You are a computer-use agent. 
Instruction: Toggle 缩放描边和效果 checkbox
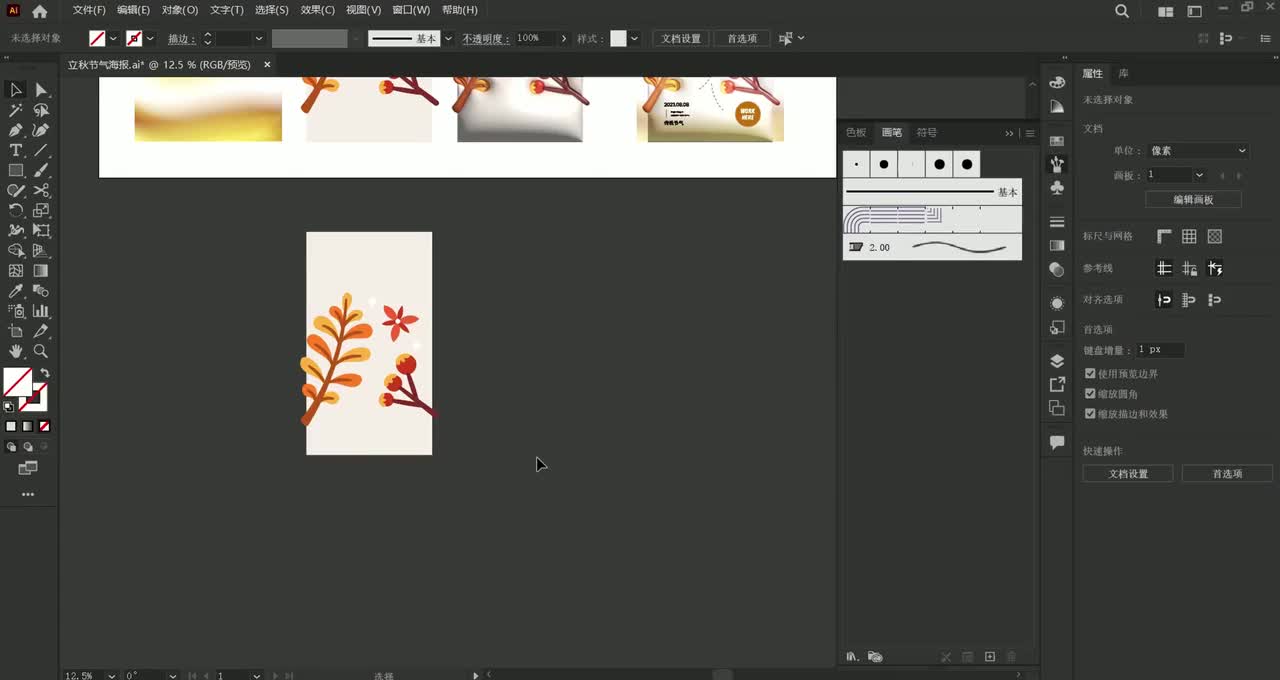point(1090,414)
